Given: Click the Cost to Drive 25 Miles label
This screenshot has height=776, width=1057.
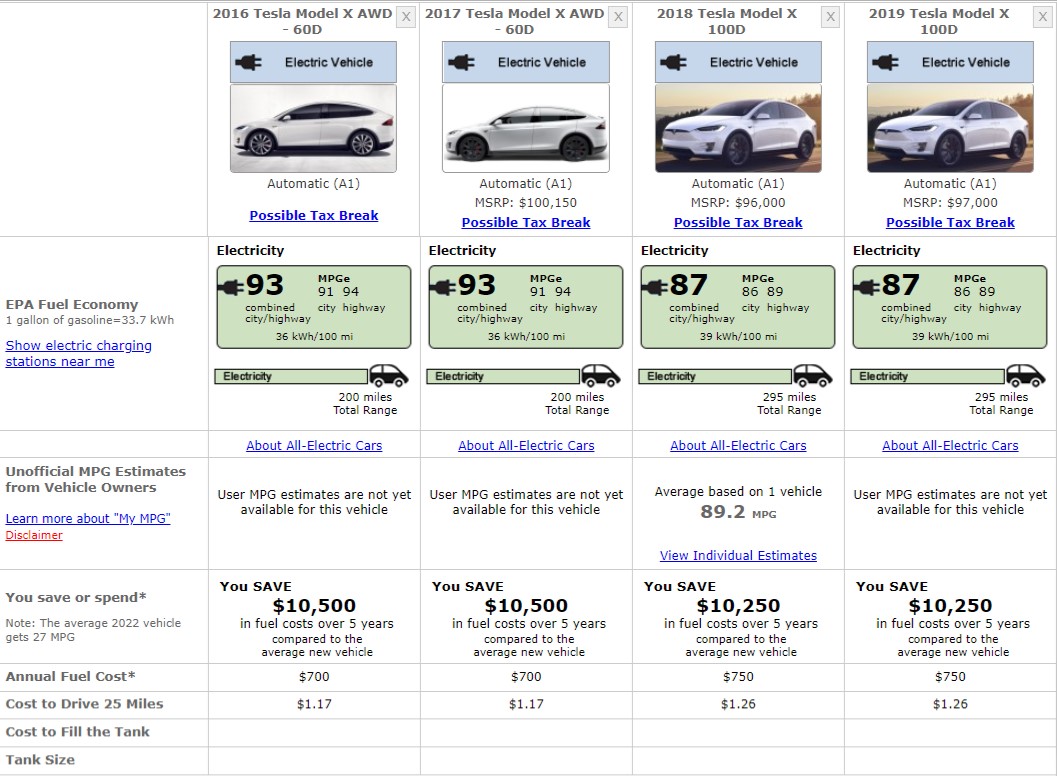Looking at the screenshot, I should [84, 705].
